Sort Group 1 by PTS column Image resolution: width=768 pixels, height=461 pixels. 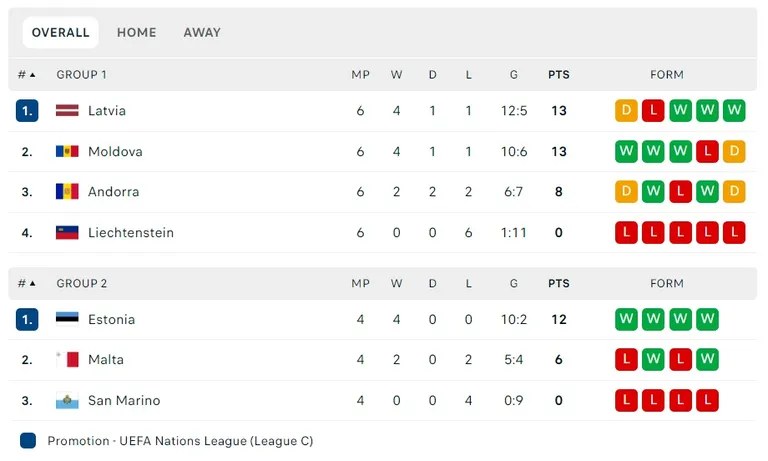pos(559,75)
